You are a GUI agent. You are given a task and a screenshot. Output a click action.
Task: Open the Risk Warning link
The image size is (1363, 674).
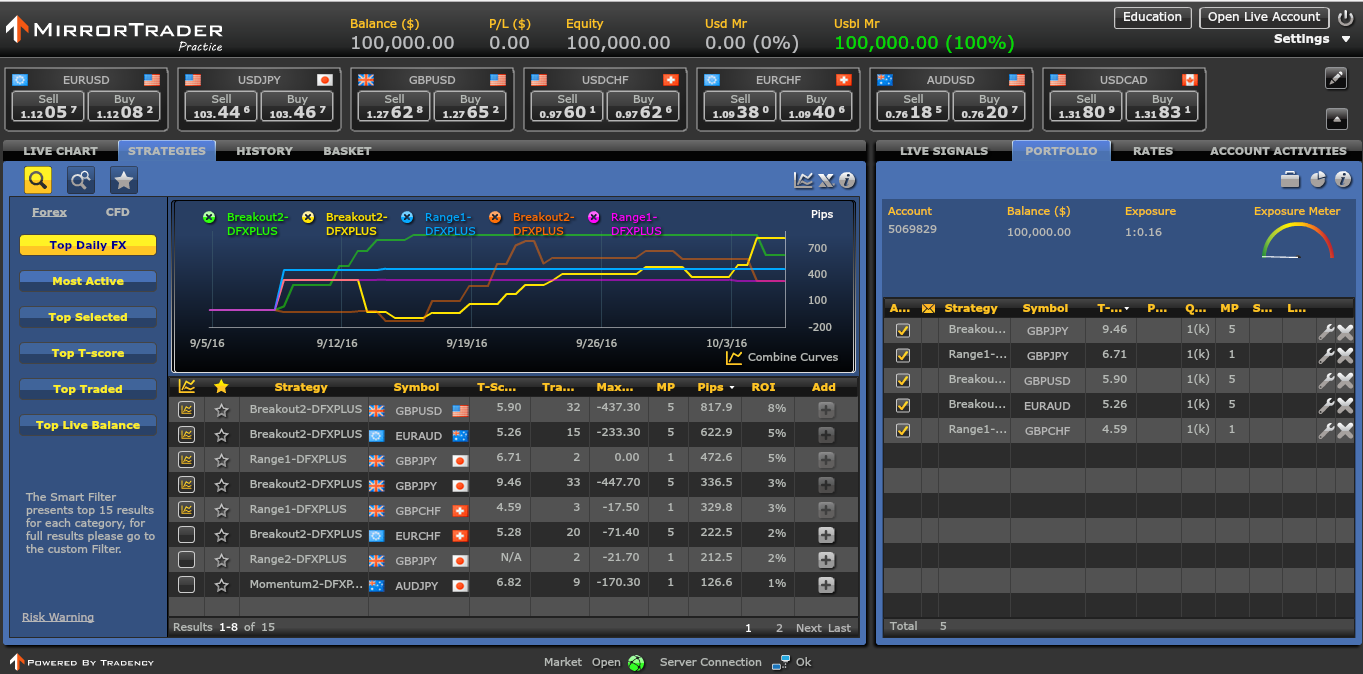(58, 617)
